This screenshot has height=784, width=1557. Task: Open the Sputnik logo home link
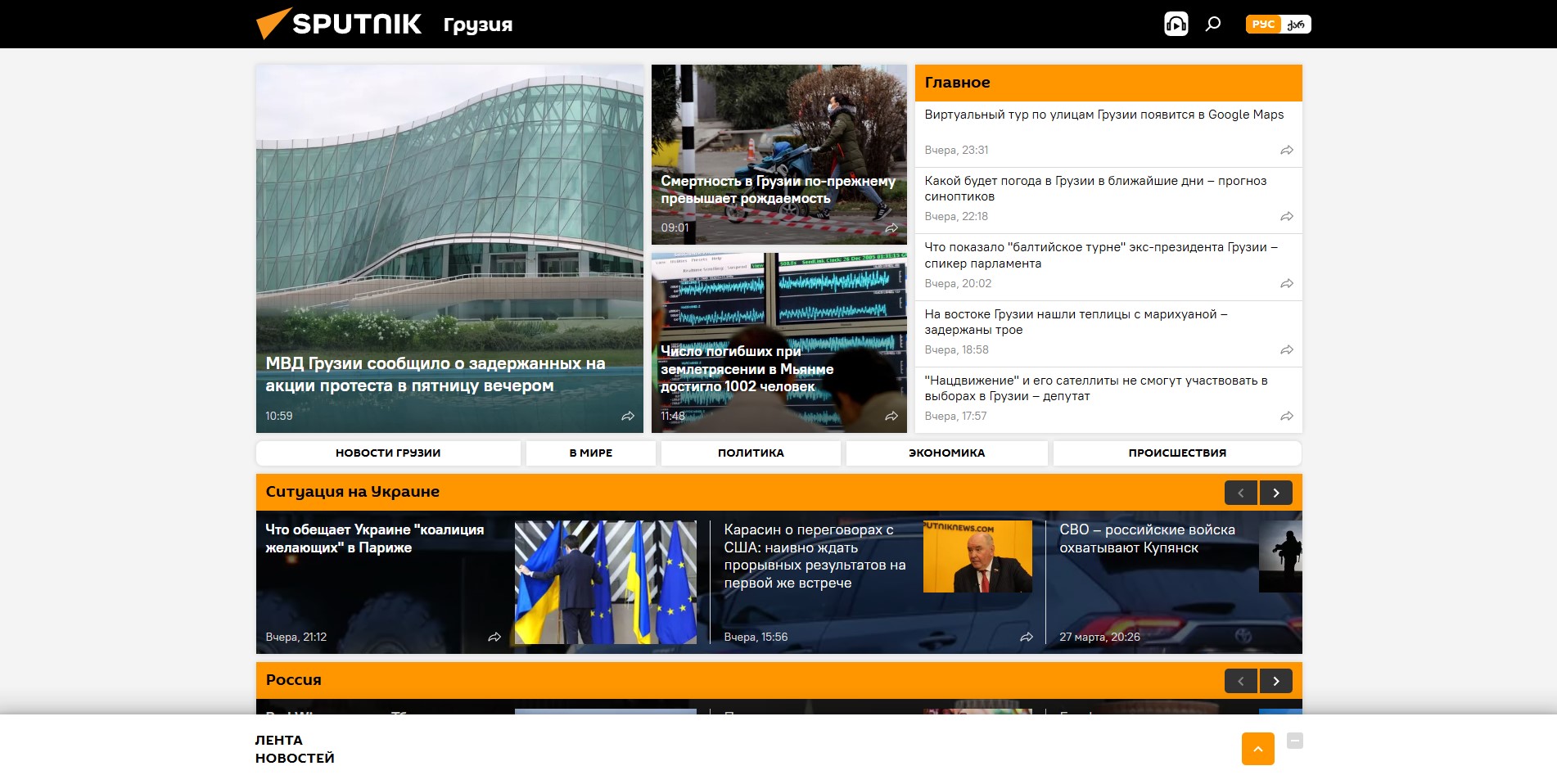click(x=339, y=24)
